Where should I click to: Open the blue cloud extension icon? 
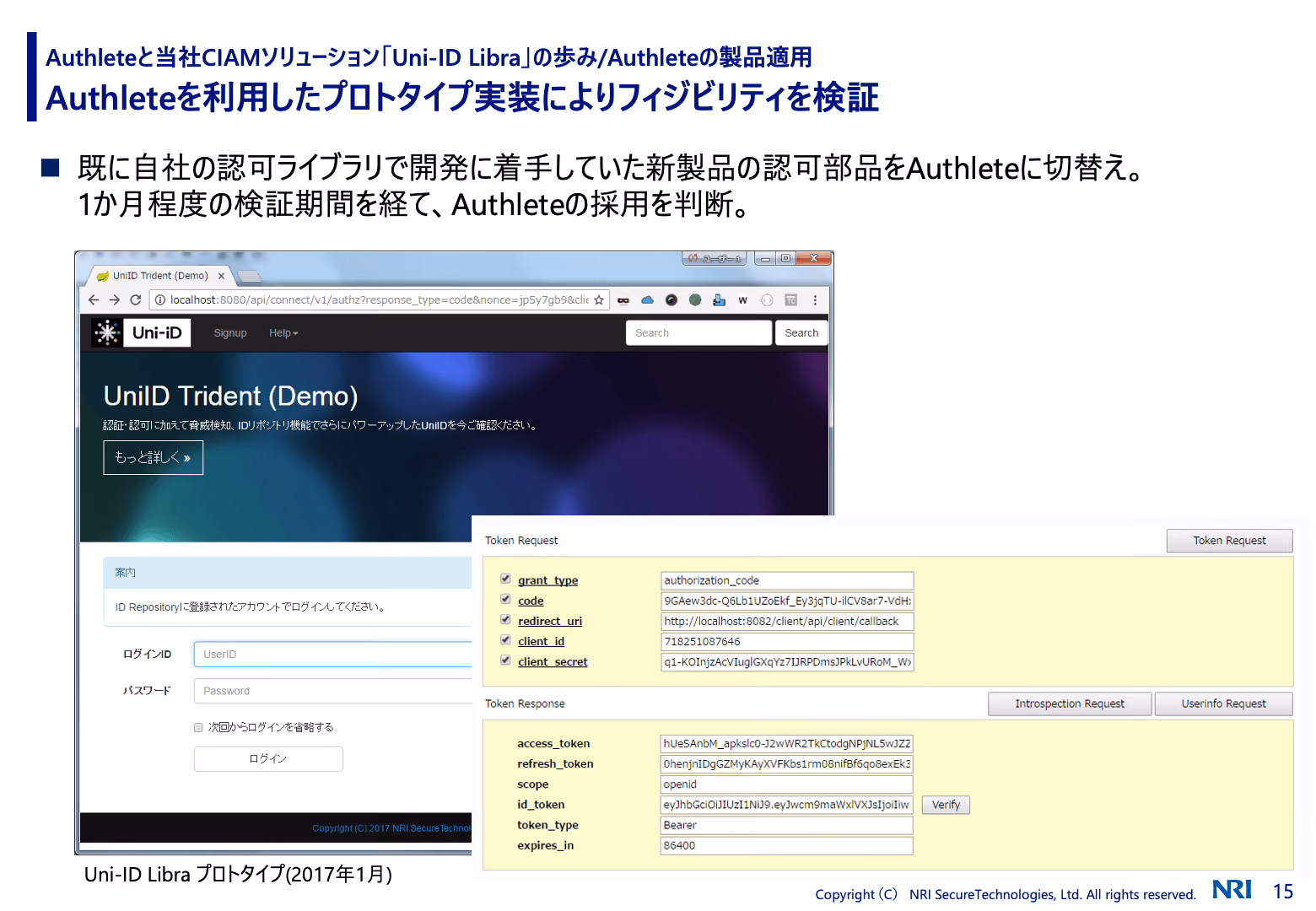point(647,300)
